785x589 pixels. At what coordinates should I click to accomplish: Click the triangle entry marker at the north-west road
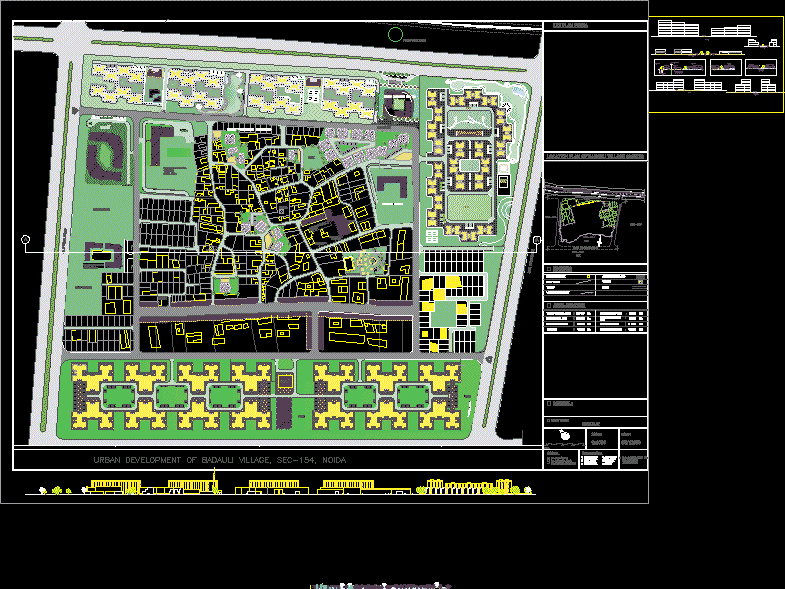tap(75, 110)
